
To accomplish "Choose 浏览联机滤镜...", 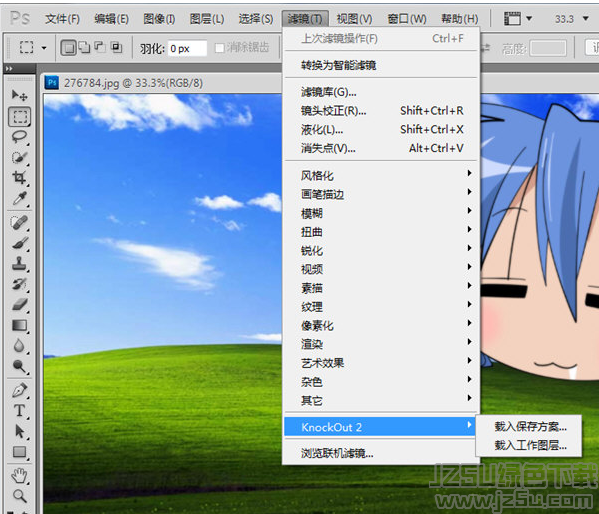I will (382, 453).
